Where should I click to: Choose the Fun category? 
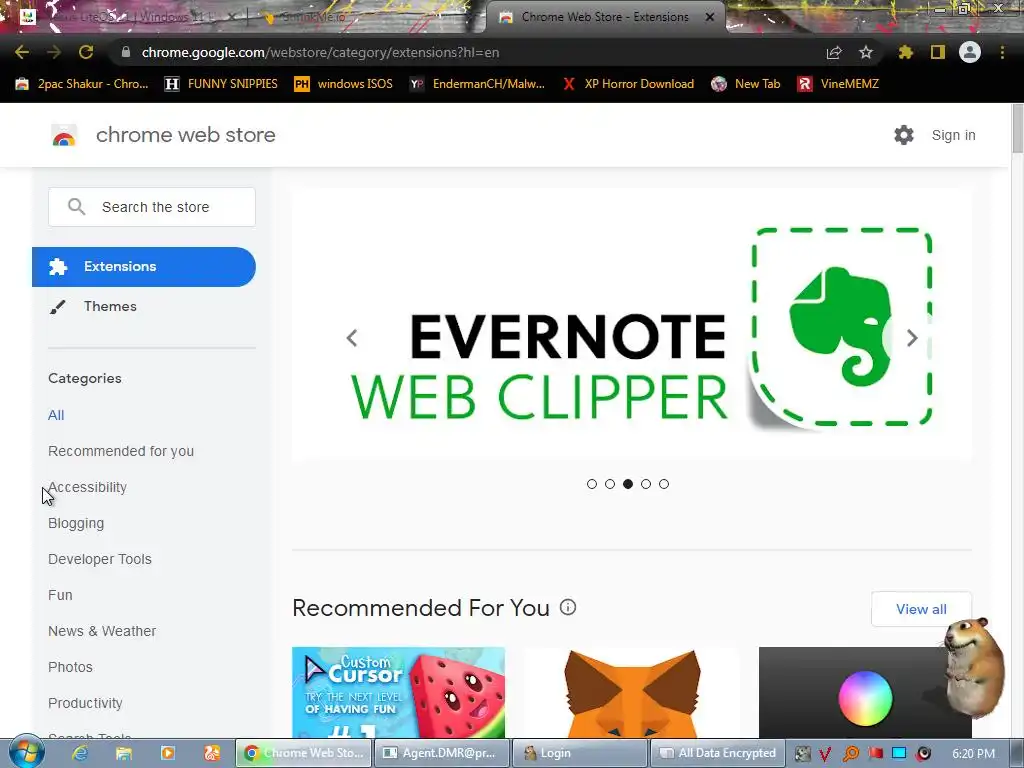click(x=60, y=595)
